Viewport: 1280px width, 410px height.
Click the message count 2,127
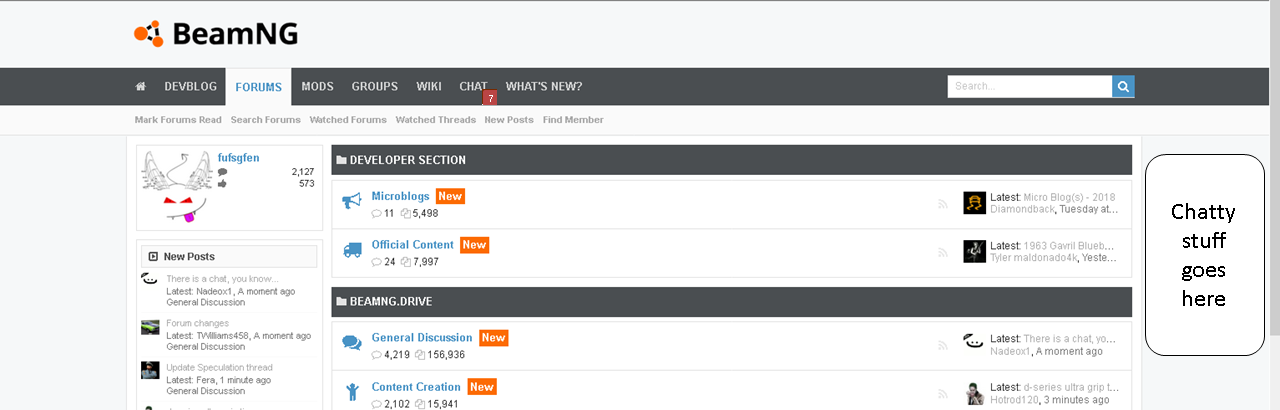tap(303, 172)
